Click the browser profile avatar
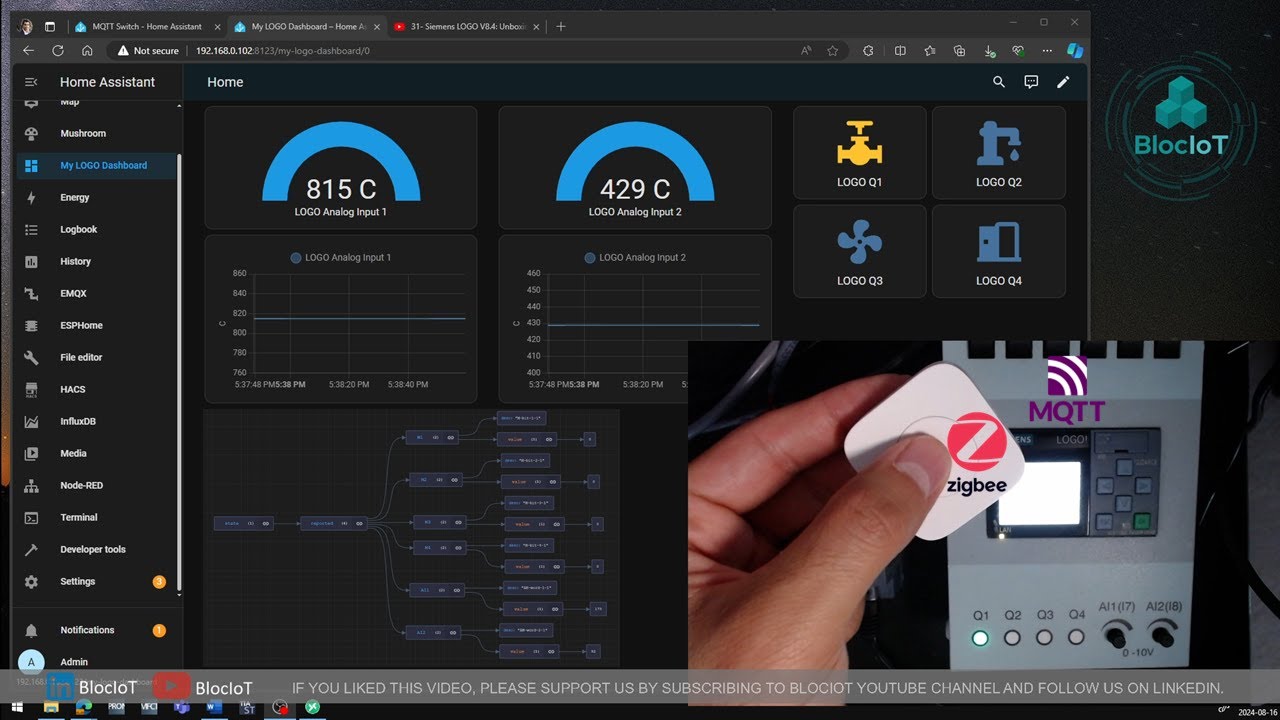1280x720 pixels. pos(27,26)
